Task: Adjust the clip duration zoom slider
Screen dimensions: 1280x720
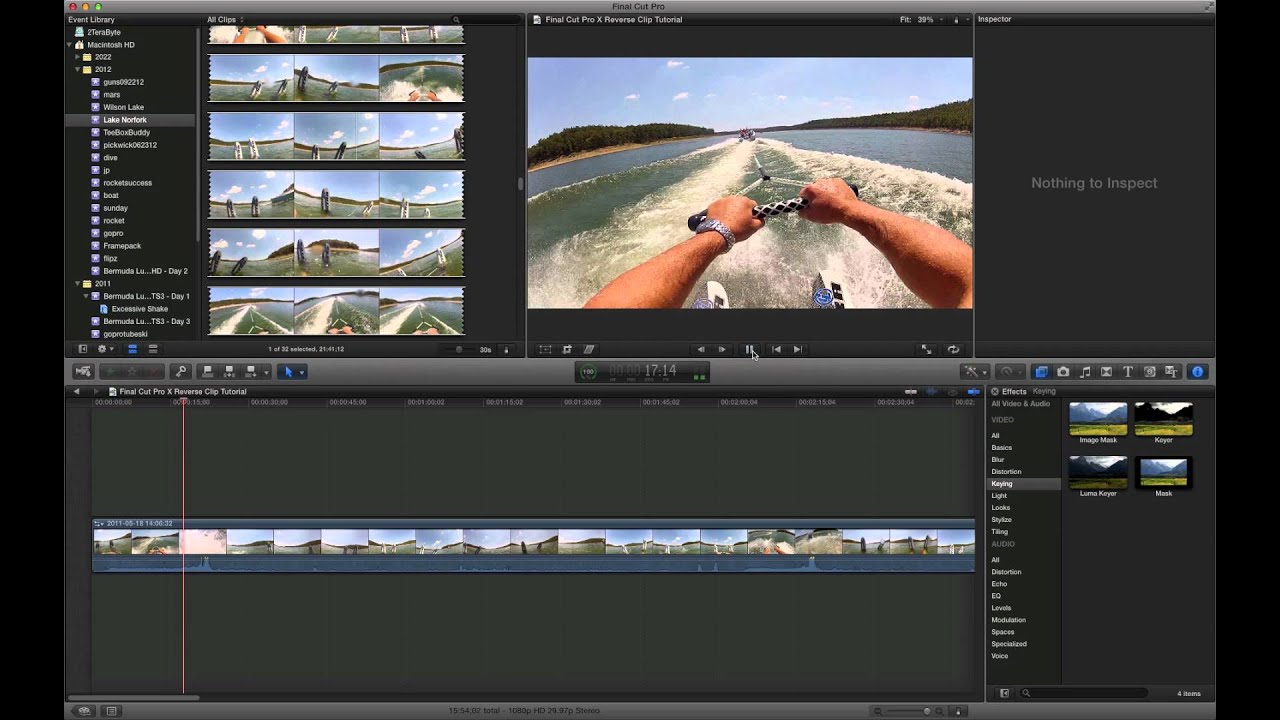Action: point(459,349)
